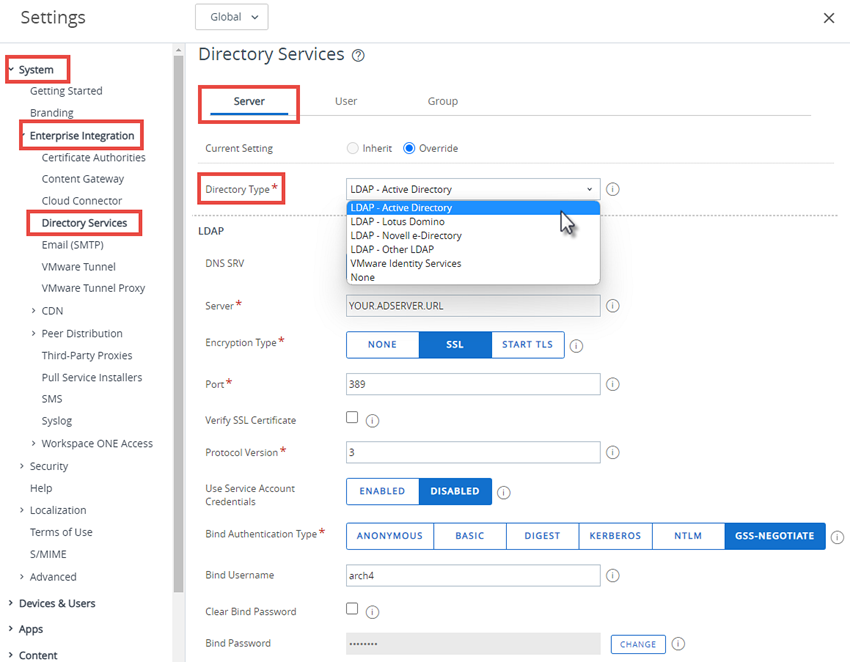Select DIGEST bind authentication

point(542,536)
